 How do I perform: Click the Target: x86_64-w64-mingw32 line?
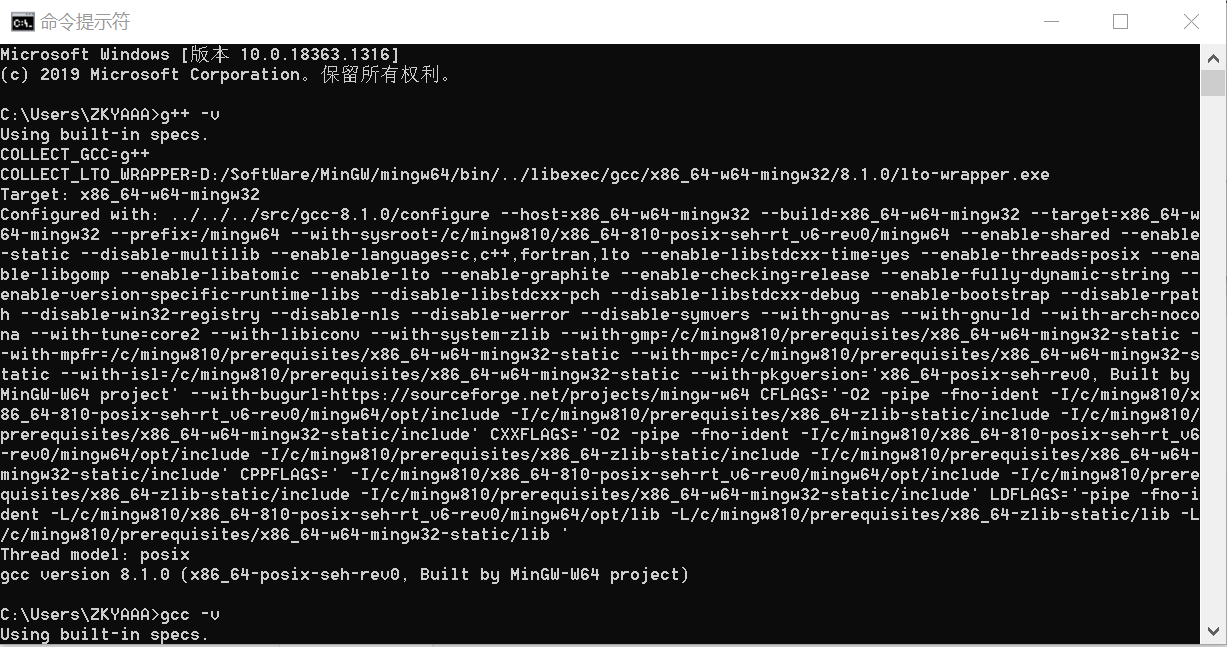[x=130, y=194]
